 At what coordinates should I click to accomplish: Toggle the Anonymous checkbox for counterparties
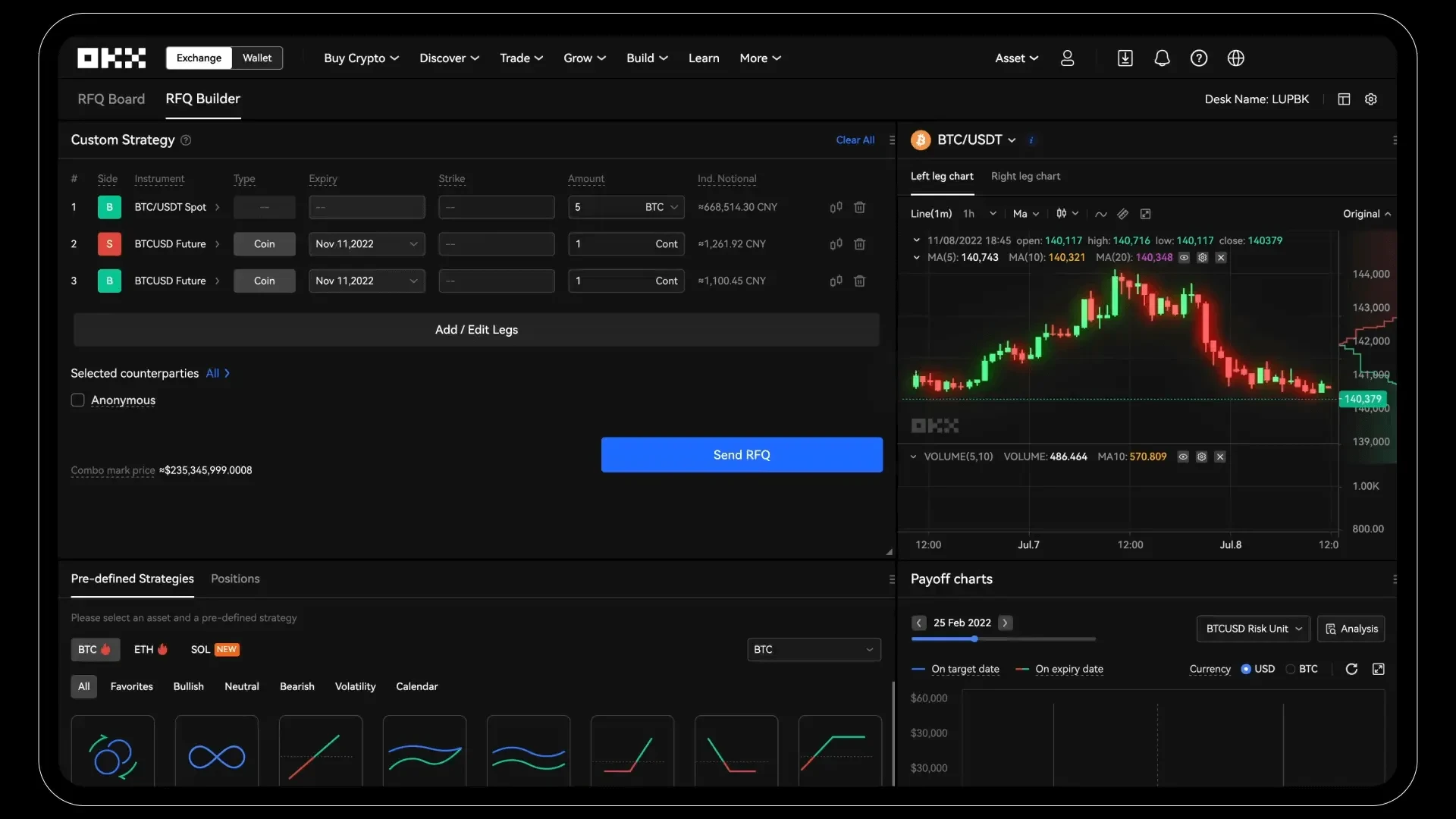point(78,399)
